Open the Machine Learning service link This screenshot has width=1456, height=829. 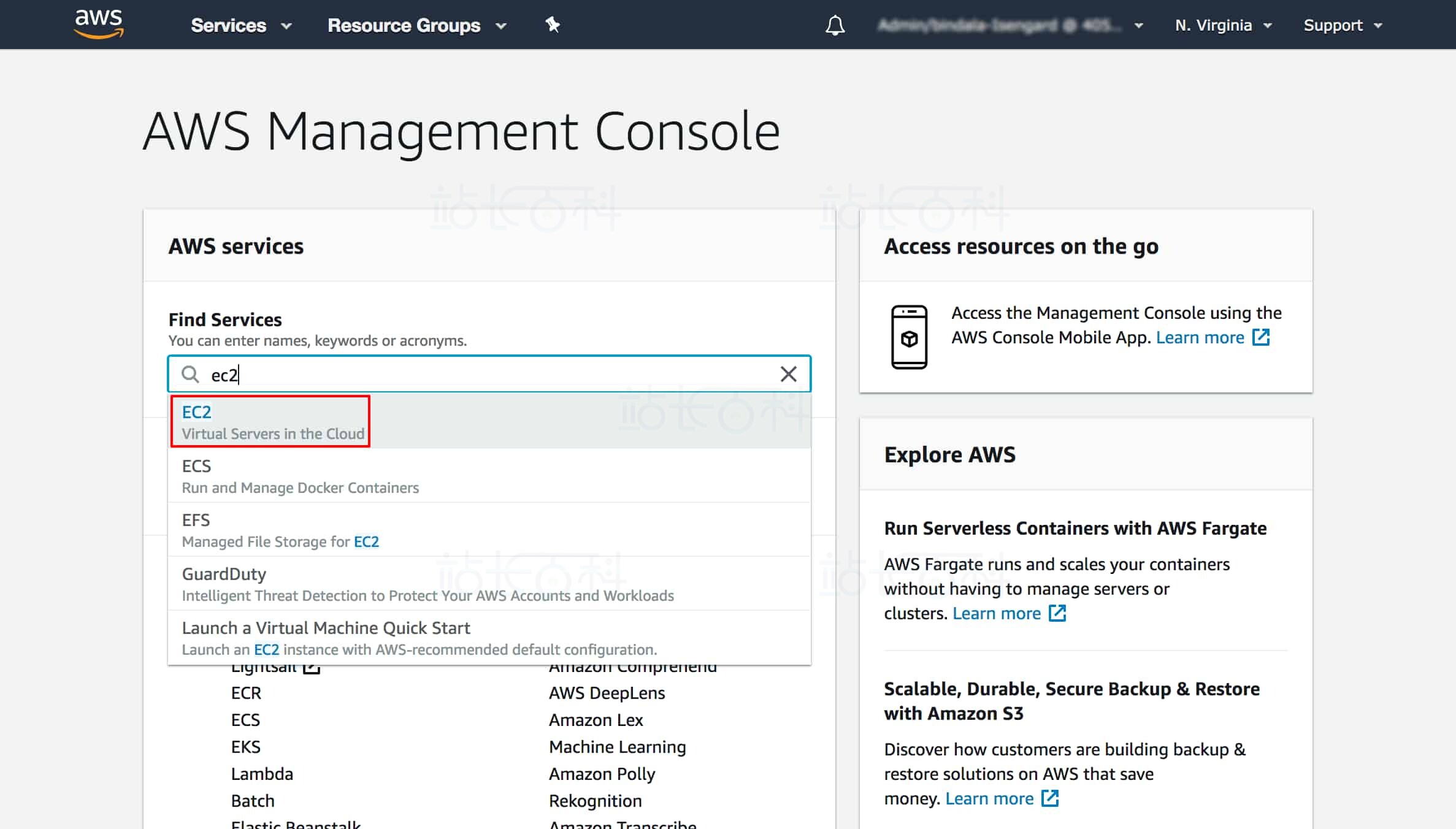click(617, 747)
